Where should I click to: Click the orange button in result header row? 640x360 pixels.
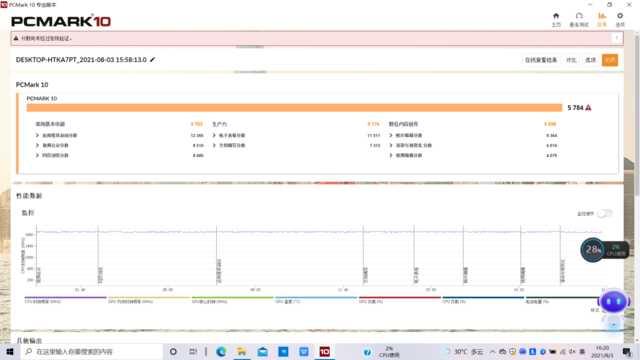610,60
